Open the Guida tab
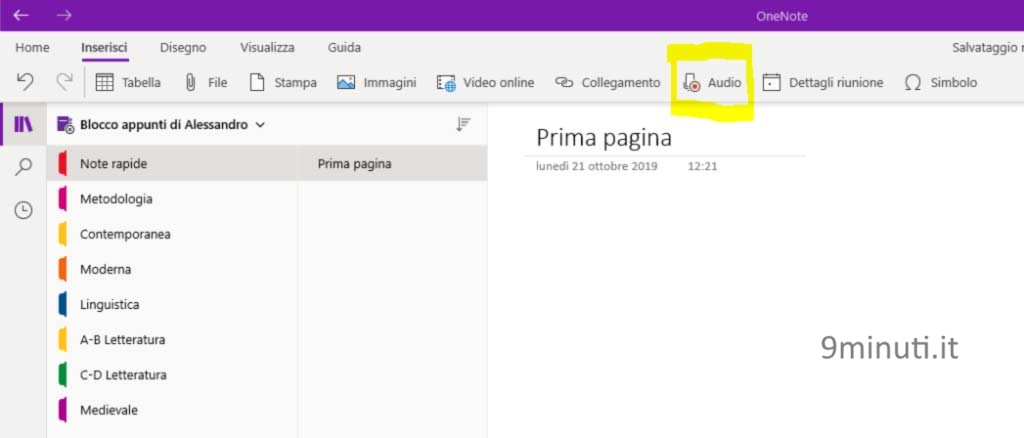This screenshot has width=1024, height=438. tap(344, 48)
